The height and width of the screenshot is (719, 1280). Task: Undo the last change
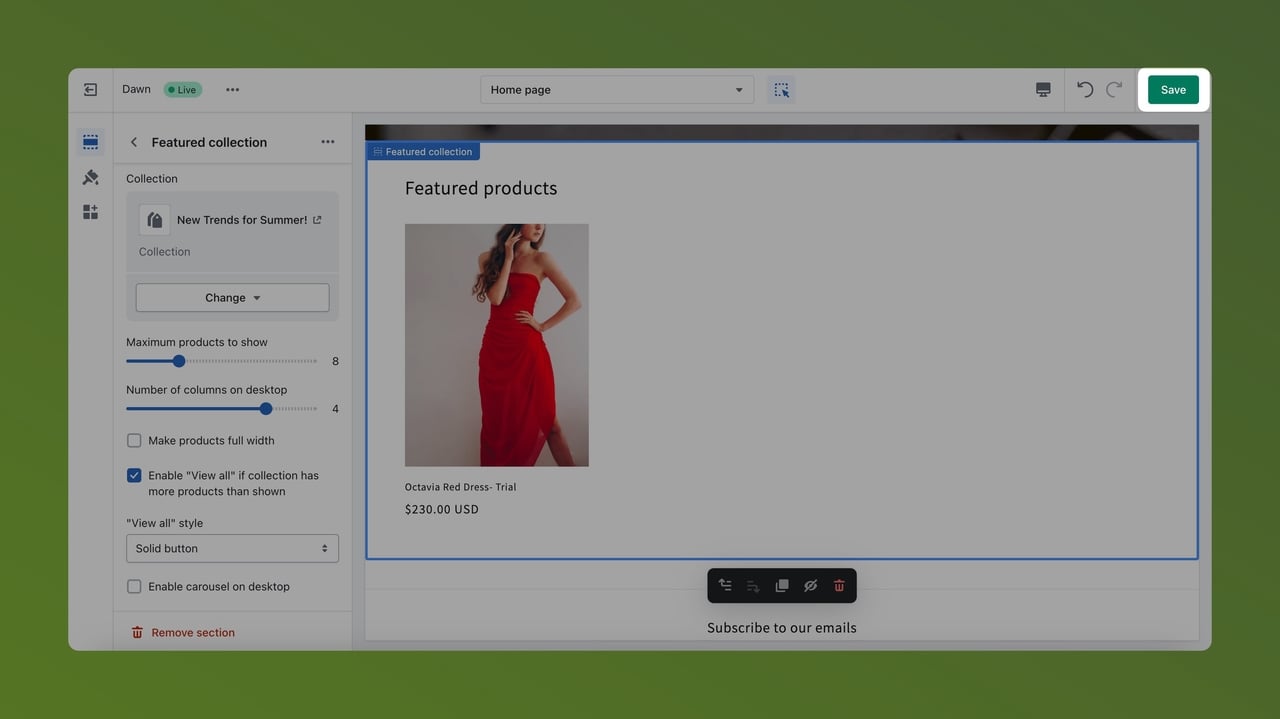[1085, 90]
